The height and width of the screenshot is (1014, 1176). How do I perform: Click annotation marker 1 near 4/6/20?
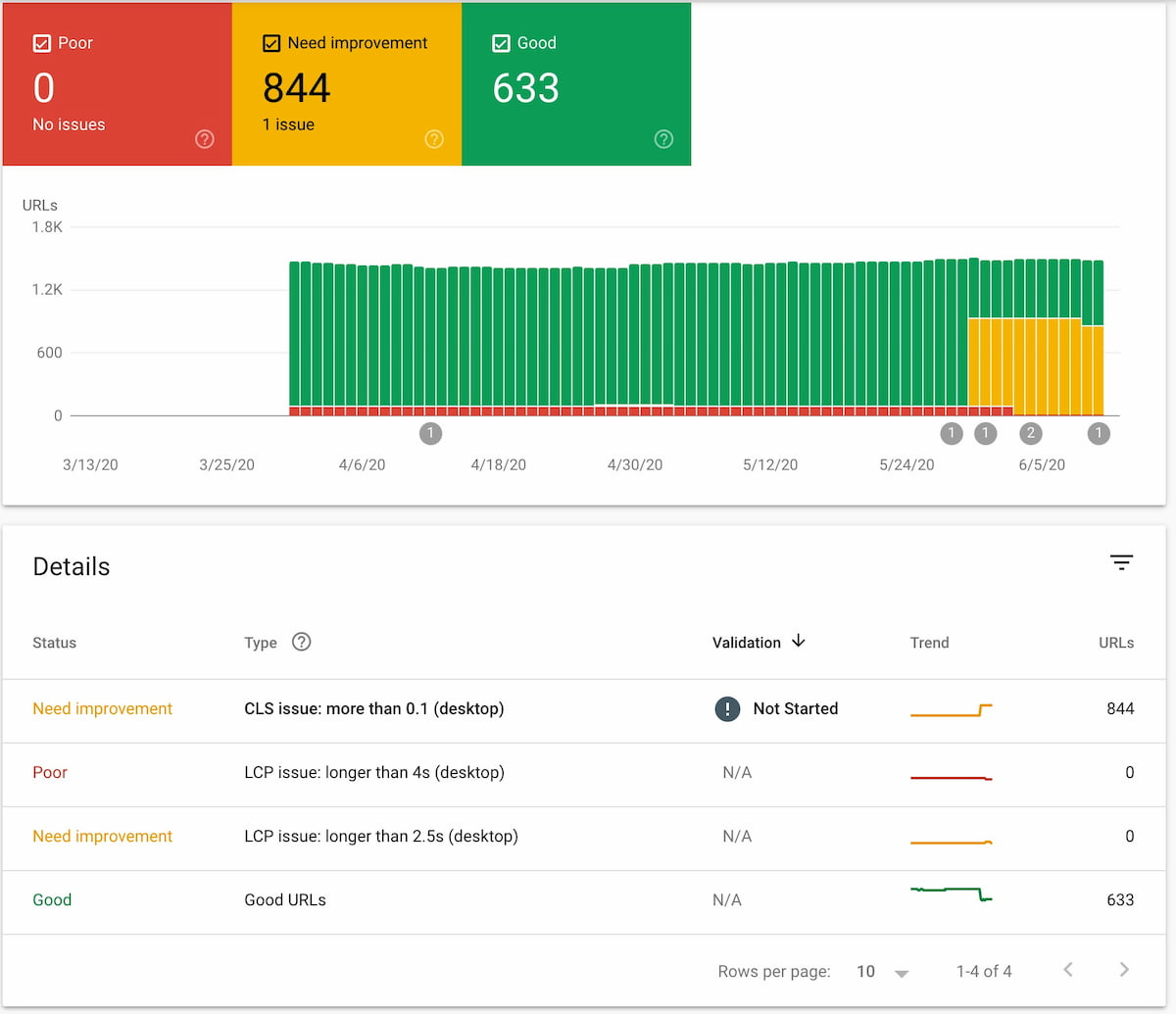point(431,433)
